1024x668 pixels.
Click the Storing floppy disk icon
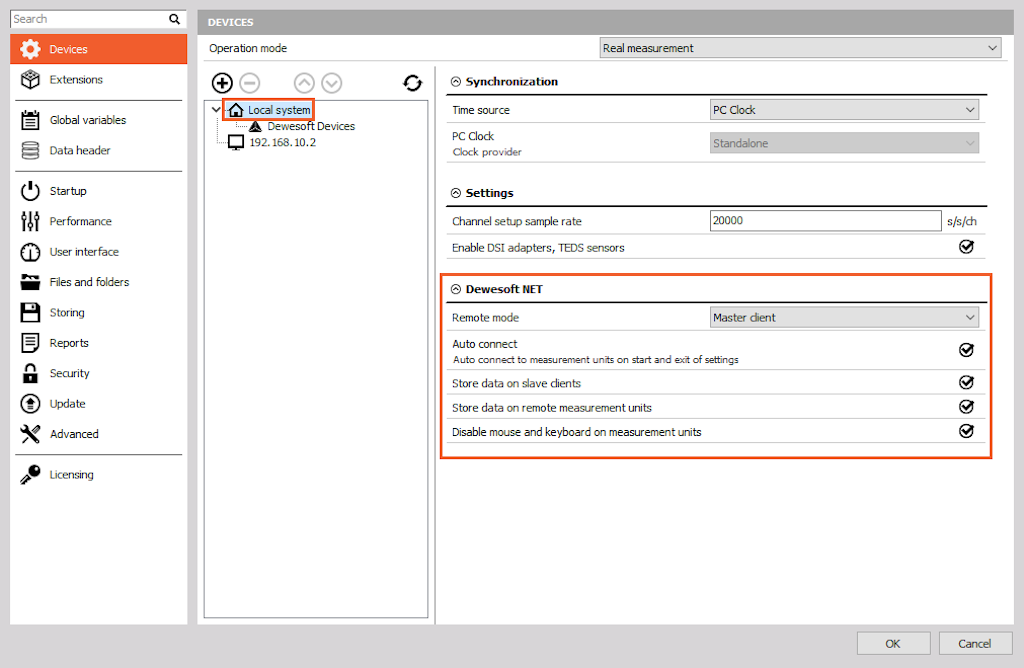[30, 312]
